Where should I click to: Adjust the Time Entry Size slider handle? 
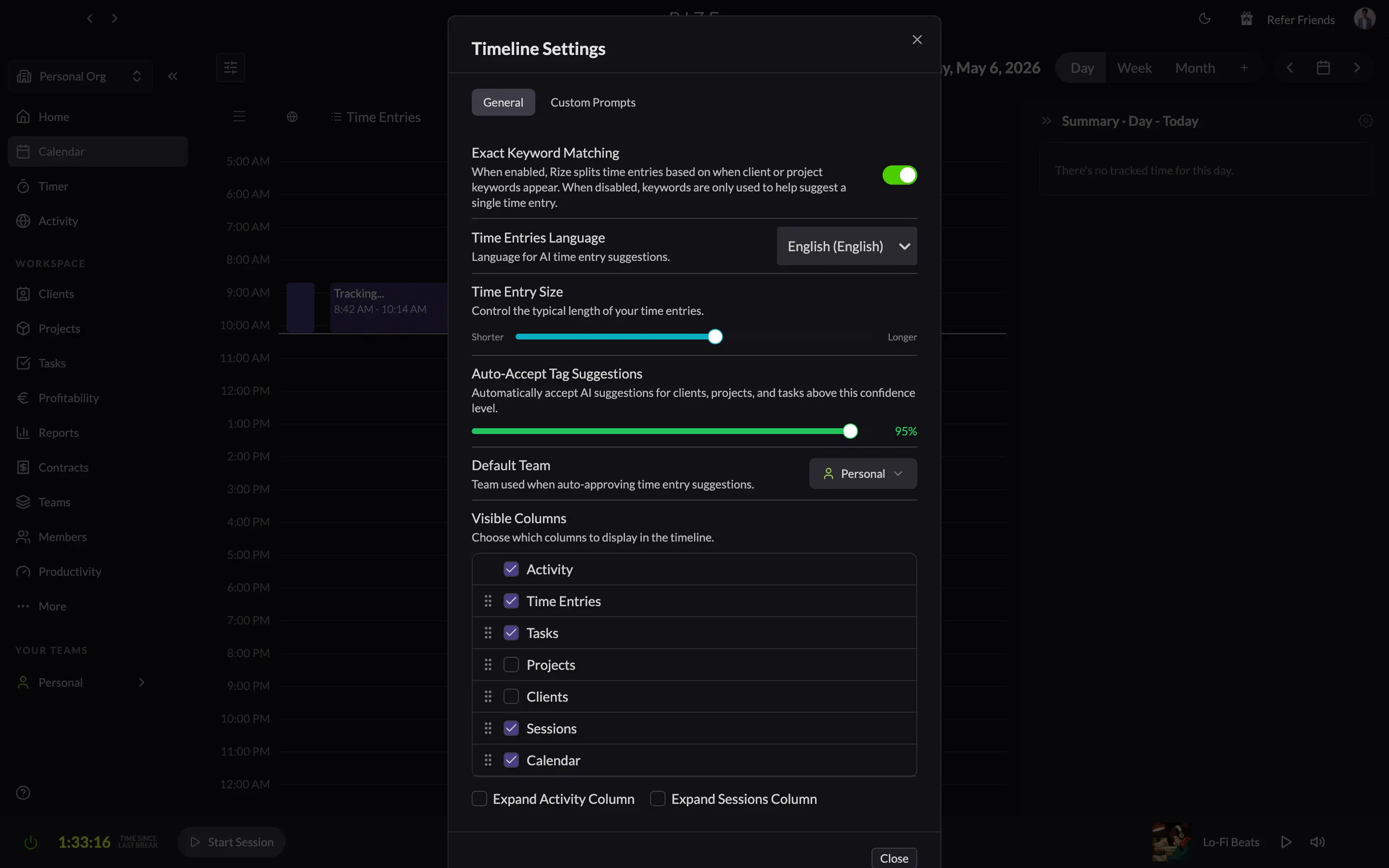[x=715, y=337]
